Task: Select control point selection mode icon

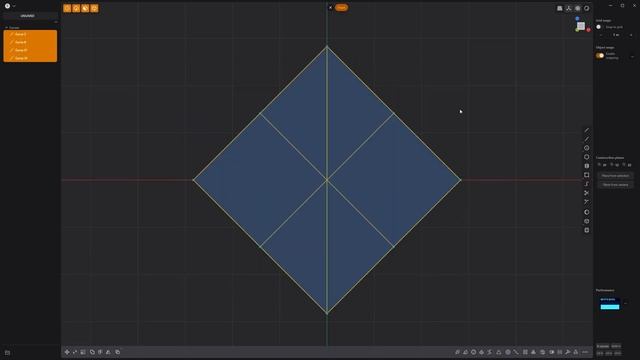Action: [x=67, y=8]
